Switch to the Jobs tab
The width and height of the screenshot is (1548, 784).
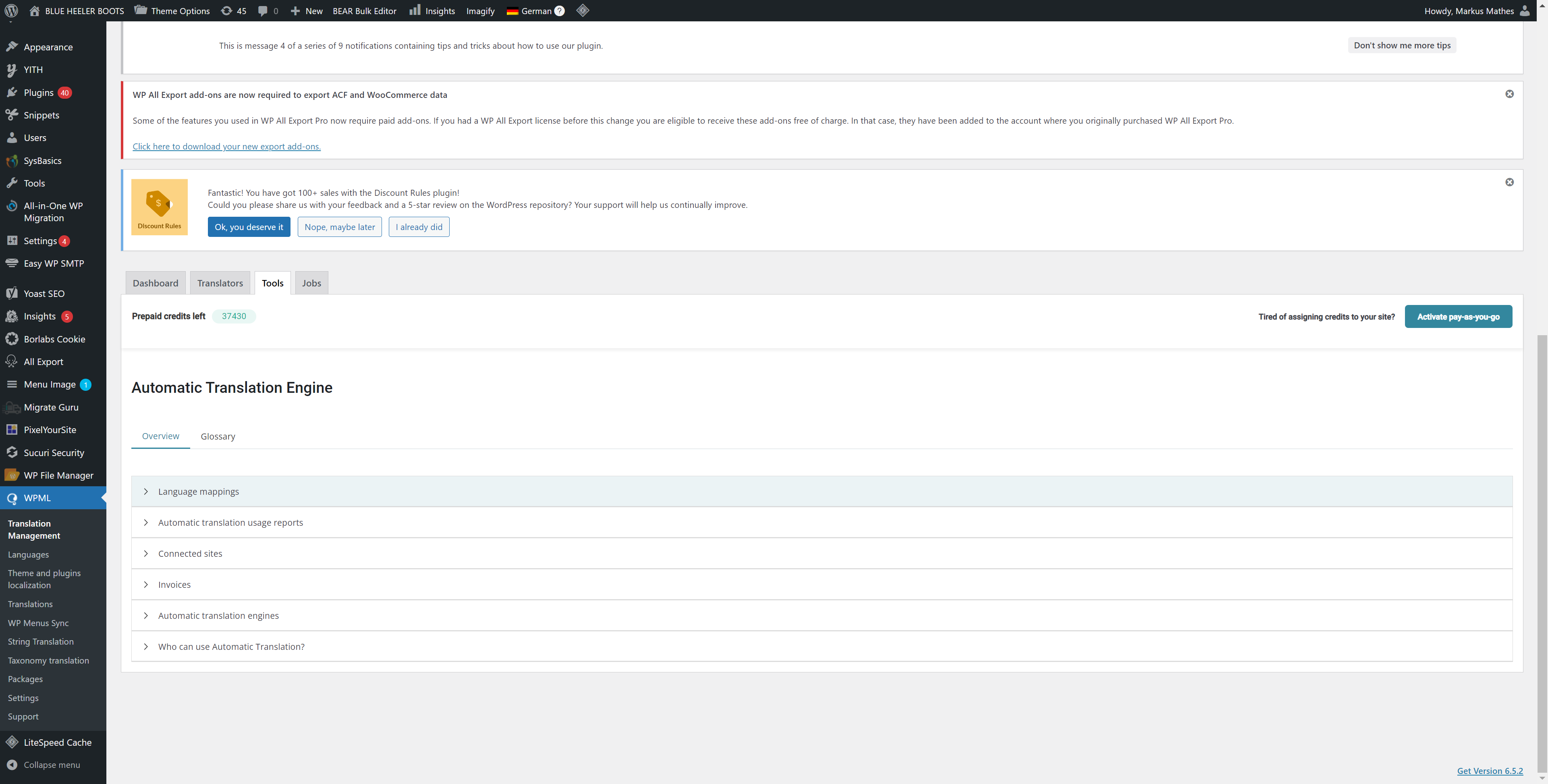coord(311,283)
